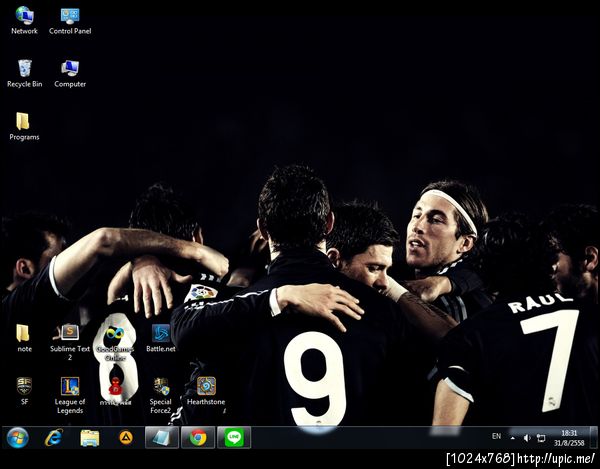Click the Show desktop strip
600x469 pixels.
[x=593, y=438]
